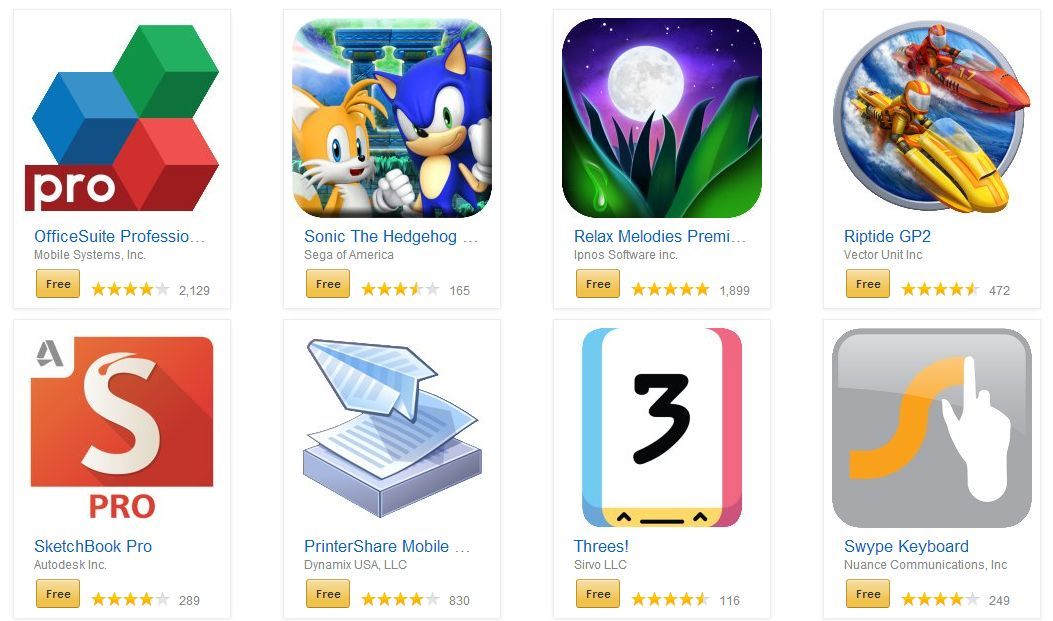This screenshot has width=1053, height=621.
Task: Select the SketchBook Pro app icon
Action: (122, 428)
